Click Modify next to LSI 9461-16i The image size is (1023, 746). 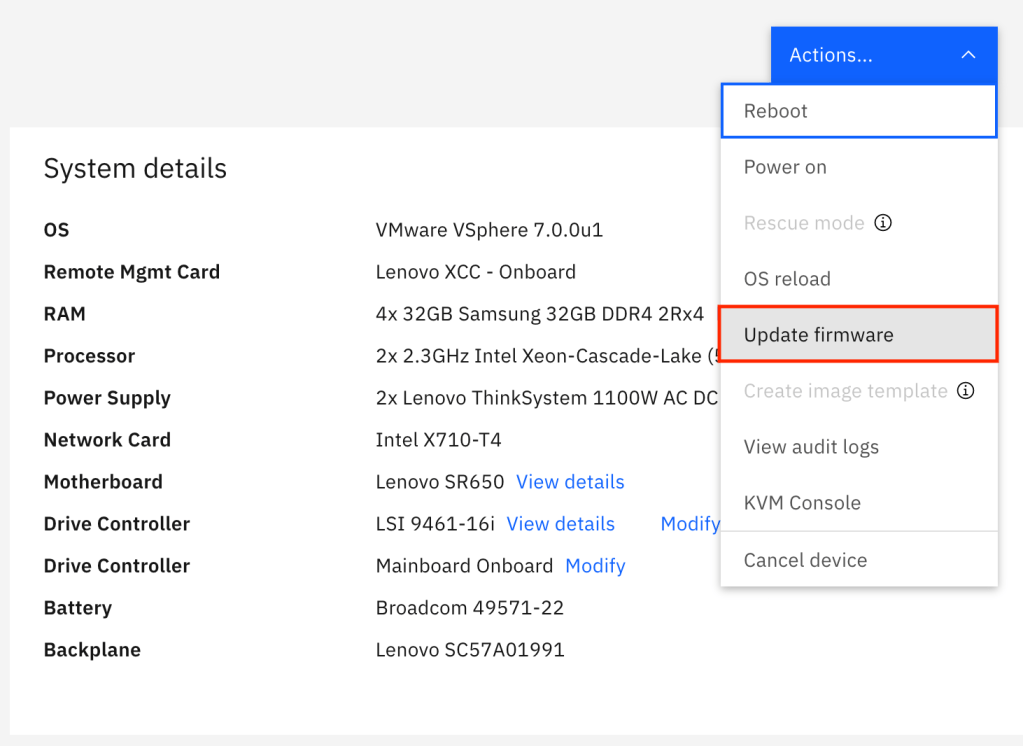(690, 524)
